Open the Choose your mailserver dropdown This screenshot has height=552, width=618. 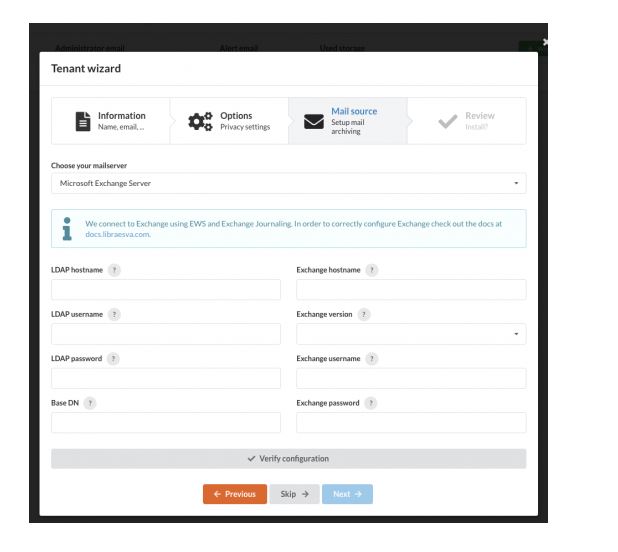289,183
